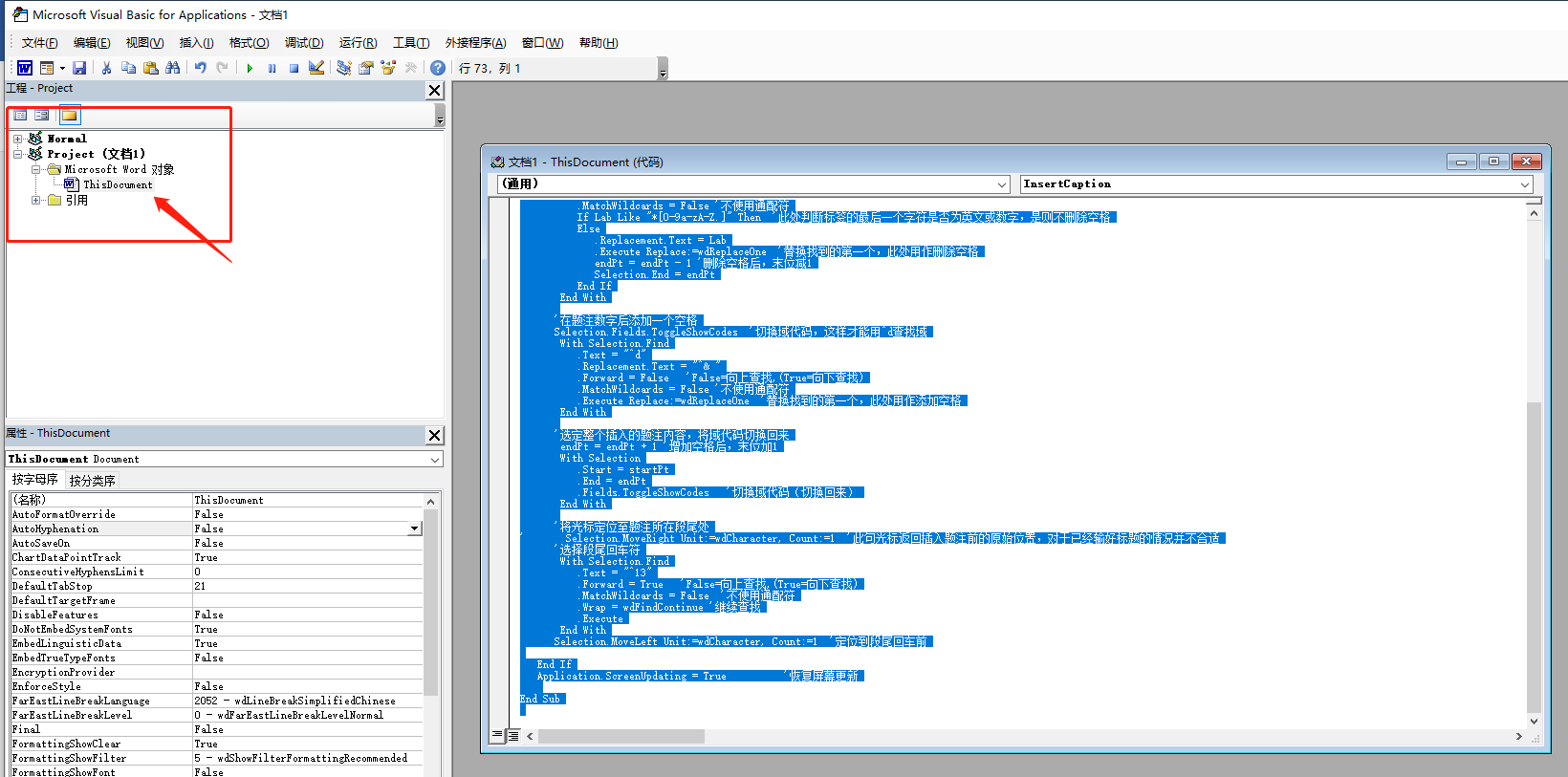
Task: Open the 格式(O) menu
Action: tap(249, 43)
